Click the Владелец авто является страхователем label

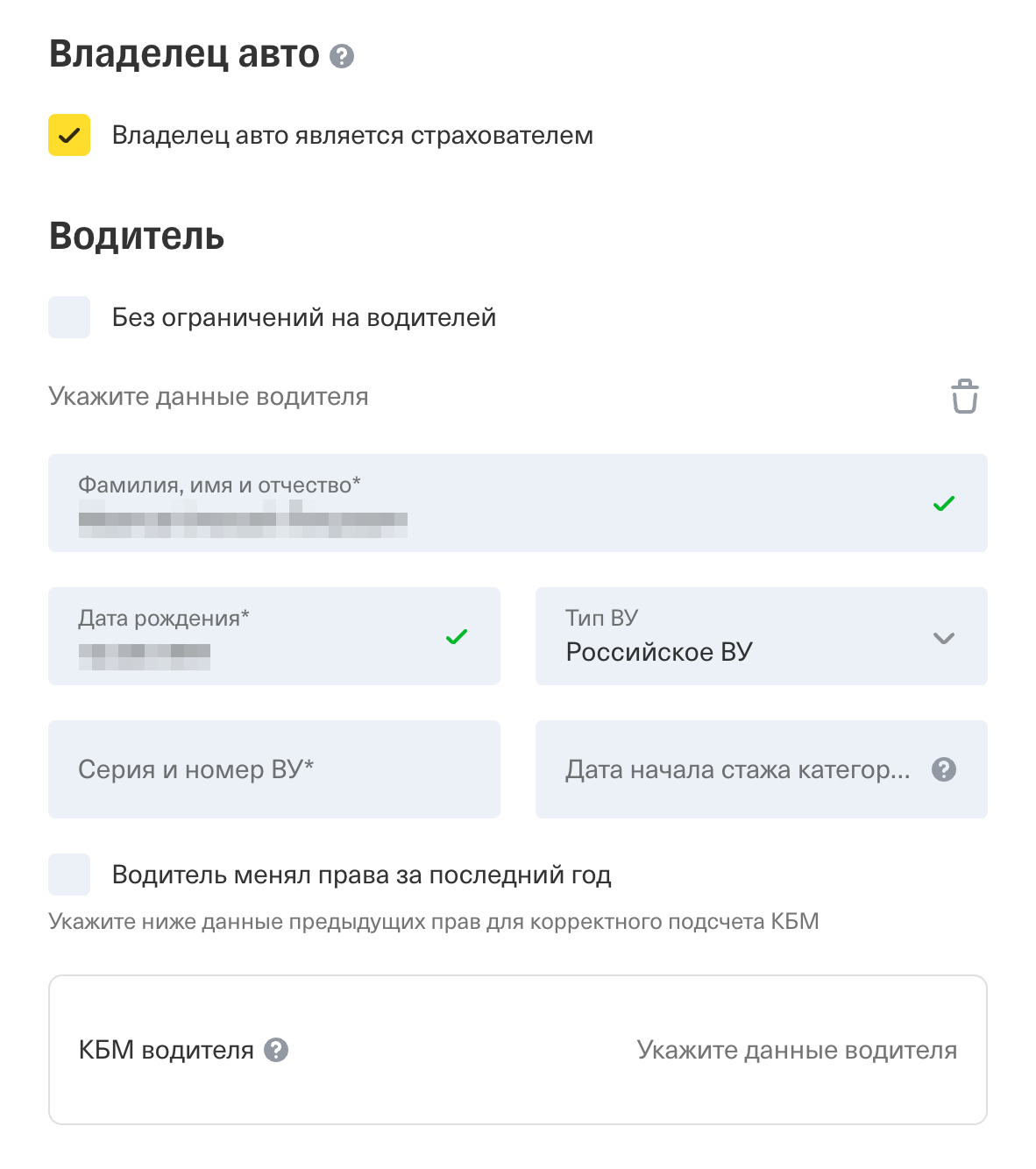(x=352, y=136)
